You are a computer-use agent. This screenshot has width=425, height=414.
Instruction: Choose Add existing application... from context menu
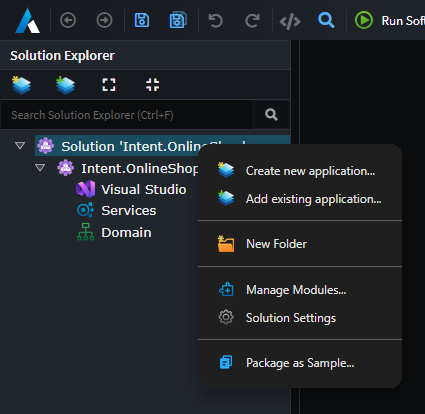click(300, 199)
